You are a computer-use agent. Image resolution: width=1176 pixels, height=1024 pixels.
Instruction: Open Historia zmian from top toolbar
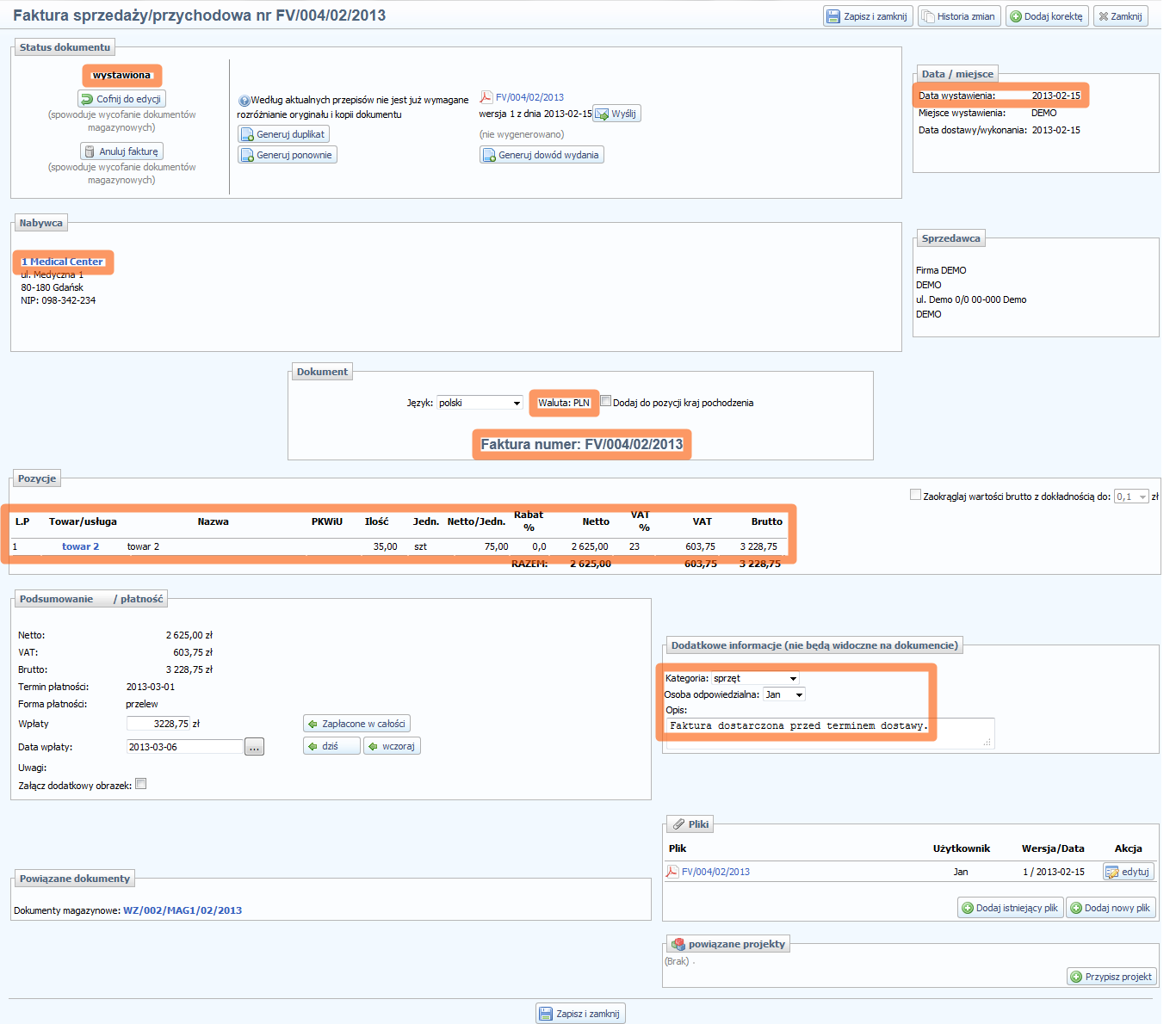point(958,16)
